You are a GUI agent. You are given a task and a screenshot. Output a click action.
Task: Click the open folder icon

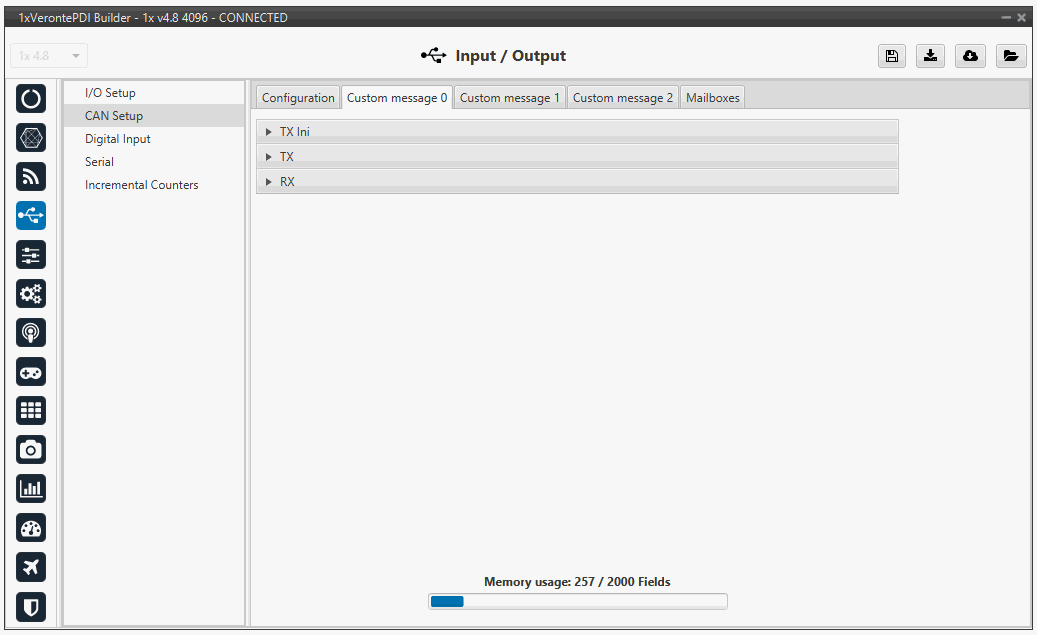(x=1010, y=56)
